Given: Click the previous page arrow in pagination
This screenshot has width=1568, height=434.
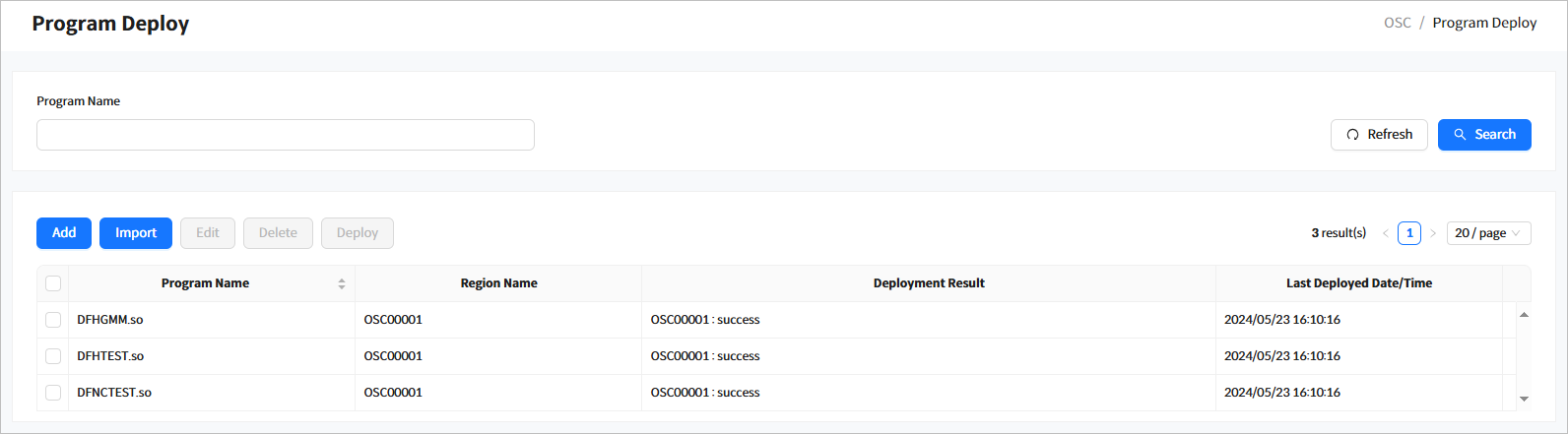Looking at the screenshot, I should [1386, 233].
